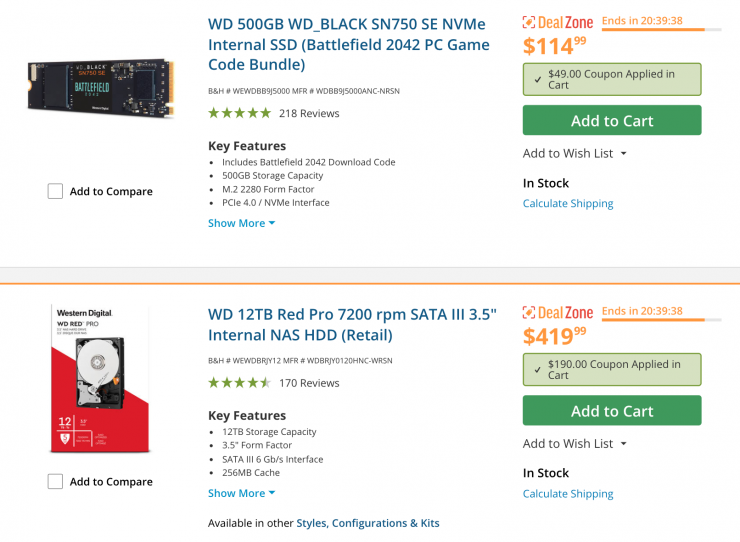The width and height of the screenshot is (740, 542).
Task: Expand Show More under Red Pro key features
Action: point(241,493)
